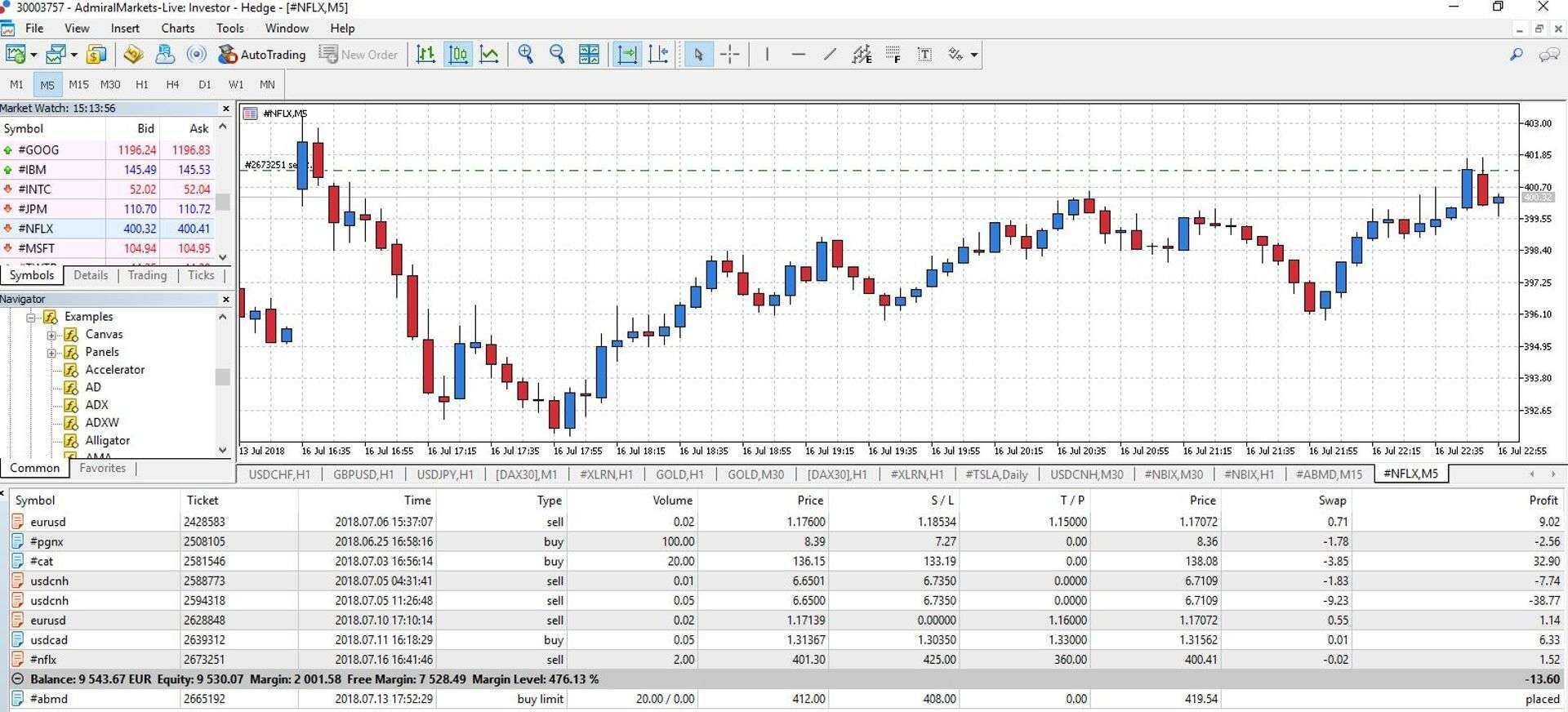The height and width of the screenshot is (712, 1568).
Task: Expand the Canvas folder in Navigator
Action: (51, 335)
